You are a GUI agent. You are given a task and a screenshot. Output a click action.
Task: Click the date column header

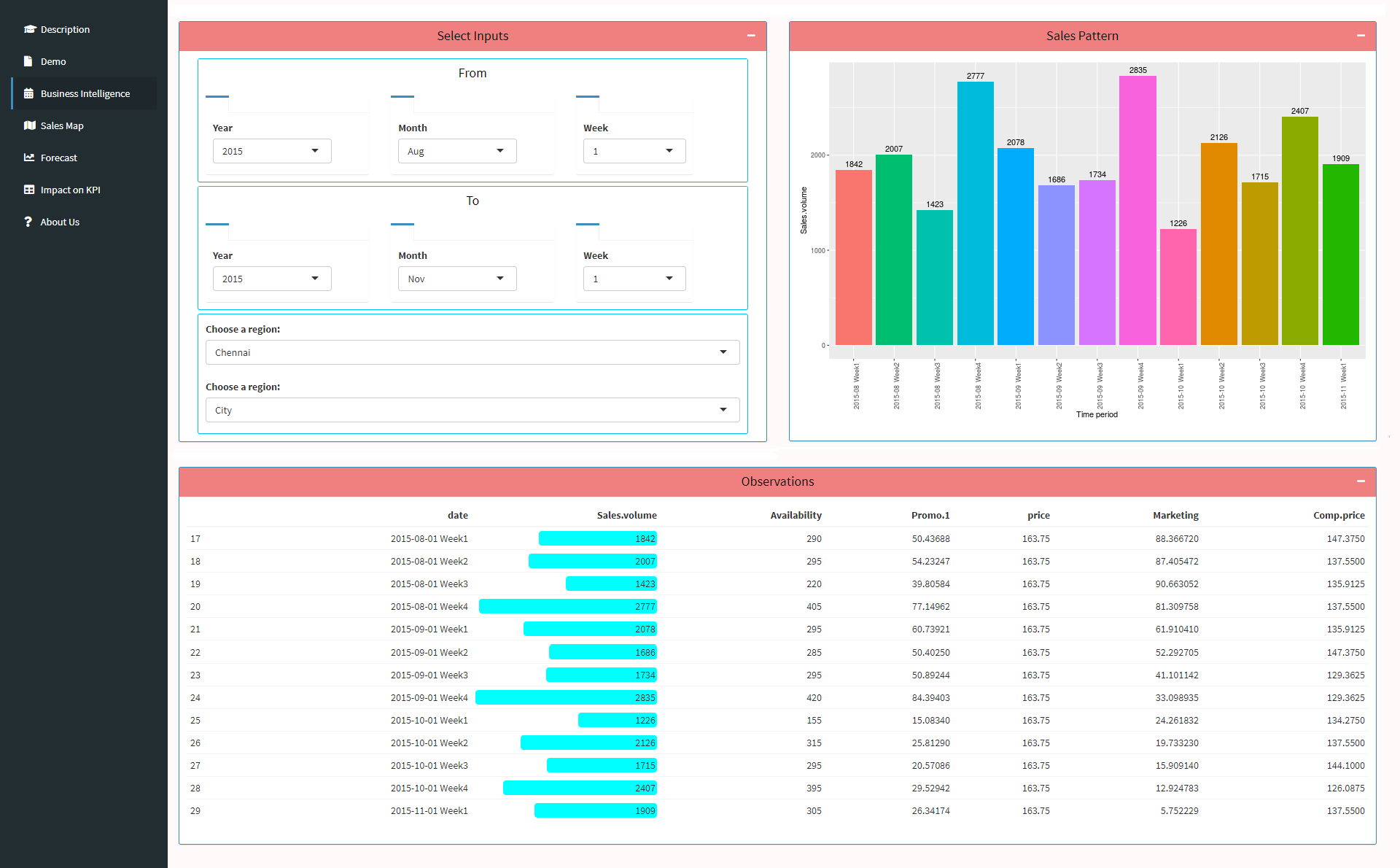(457, 515)
